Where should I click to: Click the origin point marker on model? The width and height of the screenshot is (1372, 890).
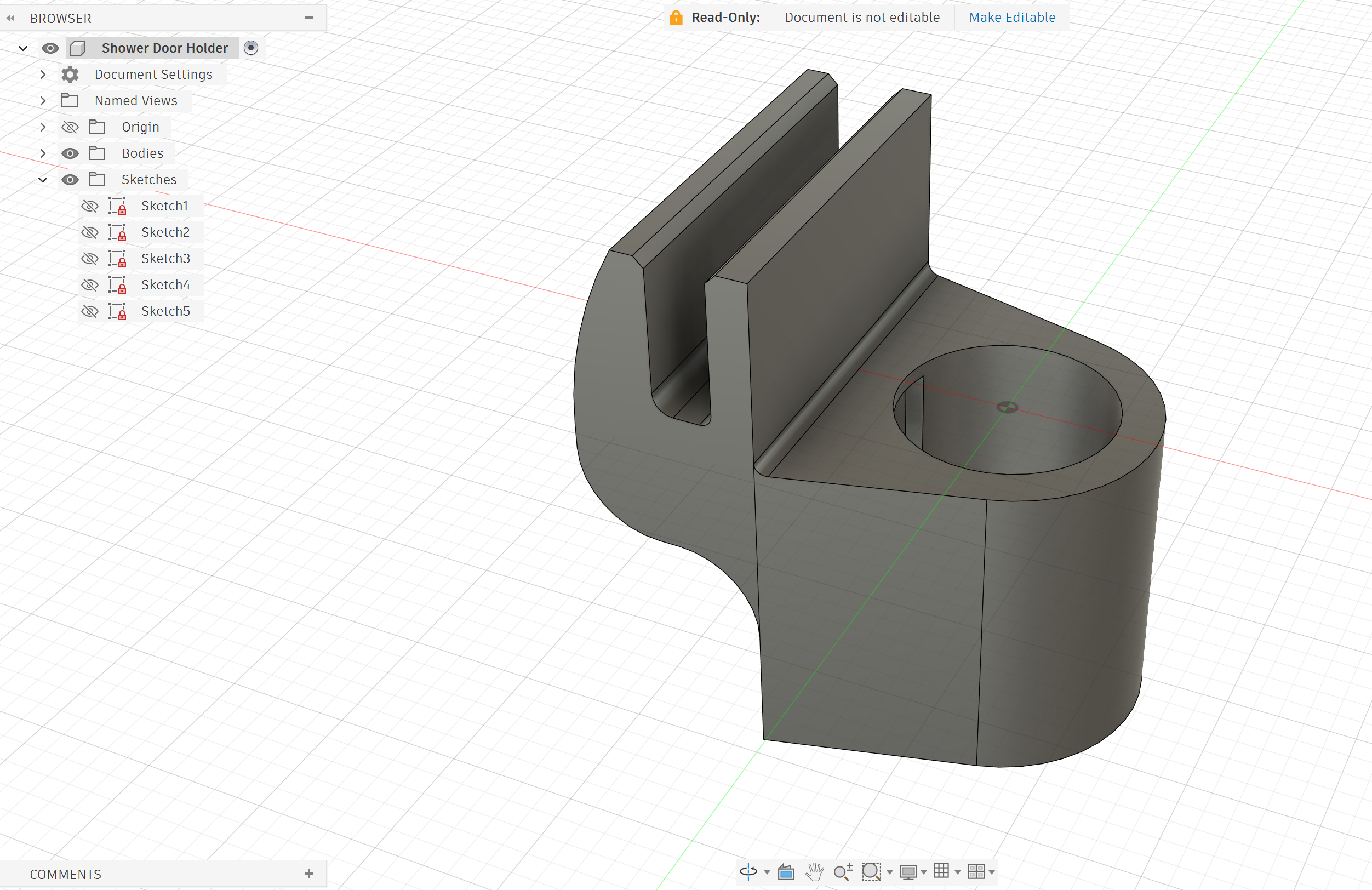click(x=1007, y=408)
